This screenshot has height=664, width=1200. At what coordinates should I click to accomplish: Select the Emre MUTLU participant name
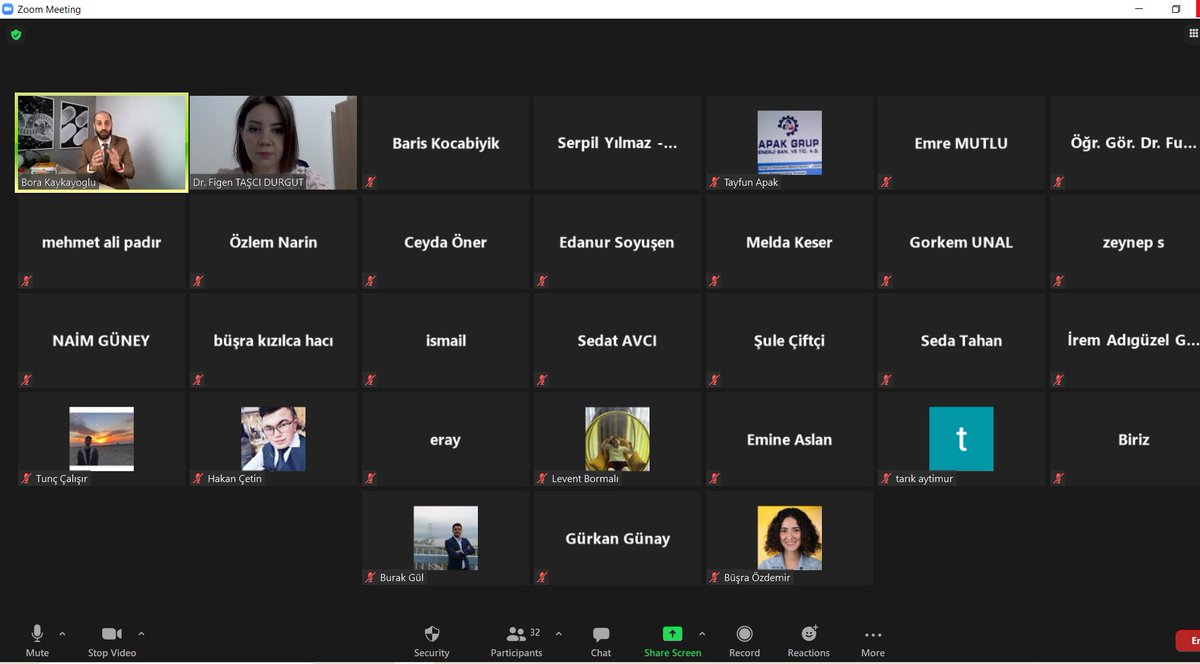click(961, 143)
